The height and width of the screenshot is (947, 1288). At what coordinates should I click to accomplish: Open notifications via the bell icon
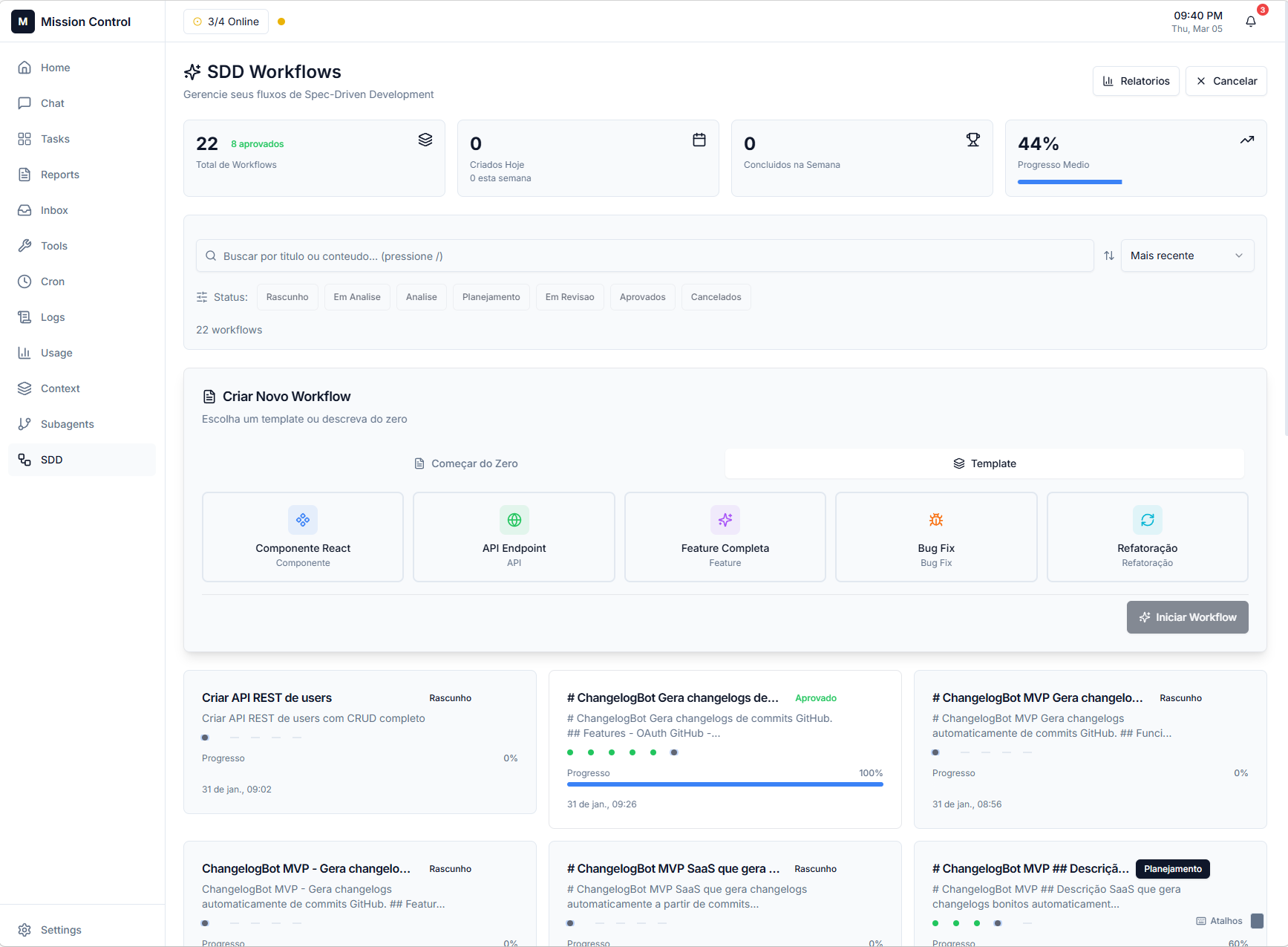pos(1250,22)
